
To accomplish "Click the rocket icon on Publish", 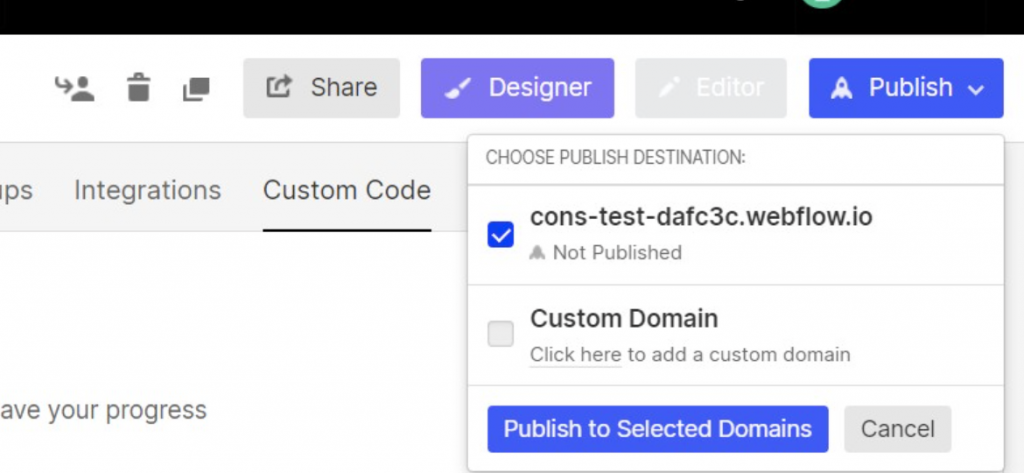I will 842,88.
